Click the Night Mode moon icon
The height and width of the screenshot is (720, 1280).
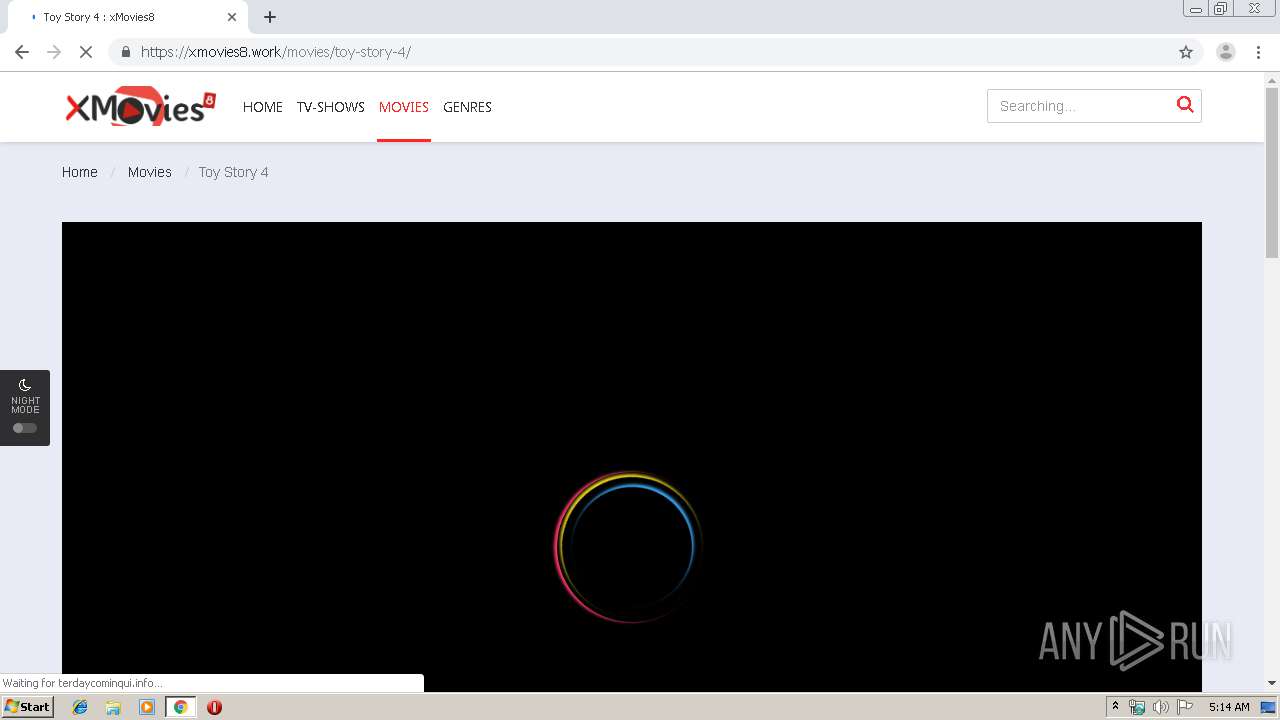tap(25, 385)
